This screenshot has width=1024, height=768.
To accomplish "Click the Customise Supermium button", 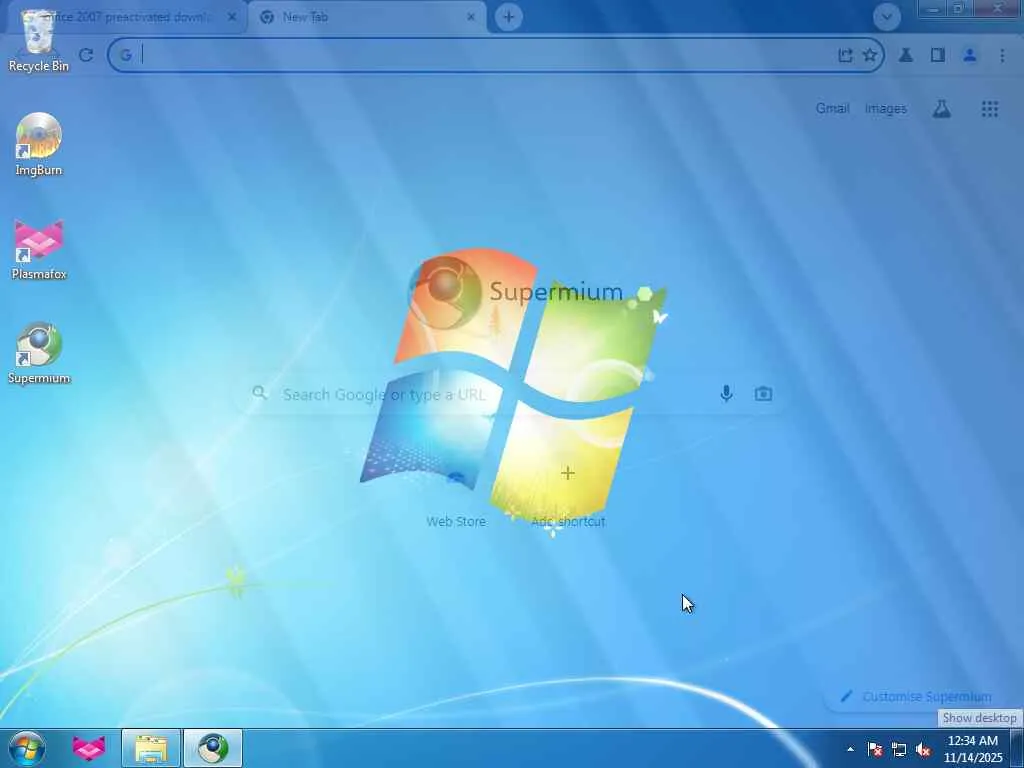I will (918, 697).
